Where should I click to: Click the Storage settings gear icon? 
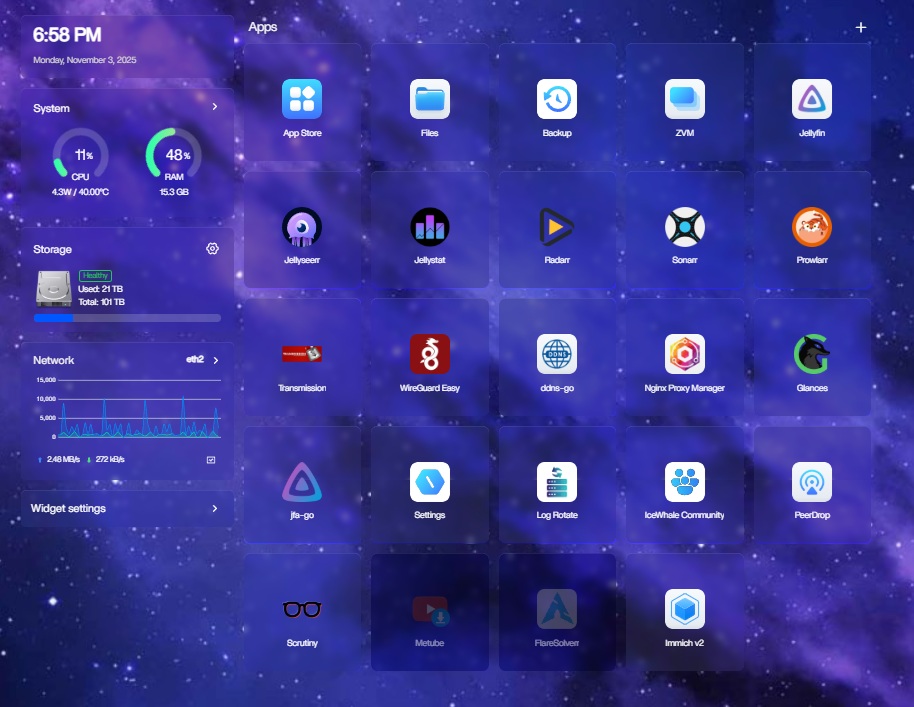click(x=212, y=249)
